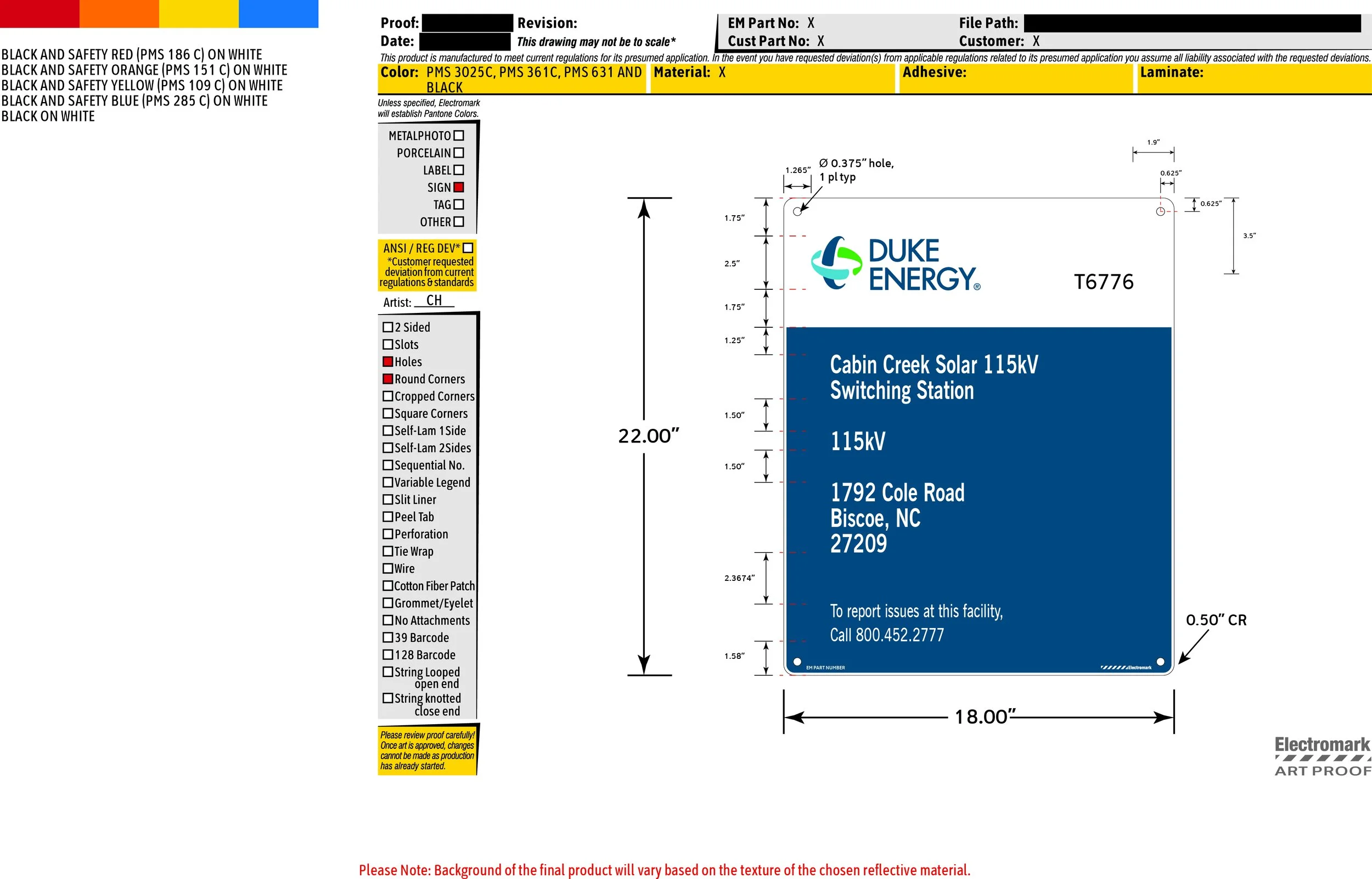1372x879 pixels.
Task: Click the Artist name field CH
Action: coord(434,301)
